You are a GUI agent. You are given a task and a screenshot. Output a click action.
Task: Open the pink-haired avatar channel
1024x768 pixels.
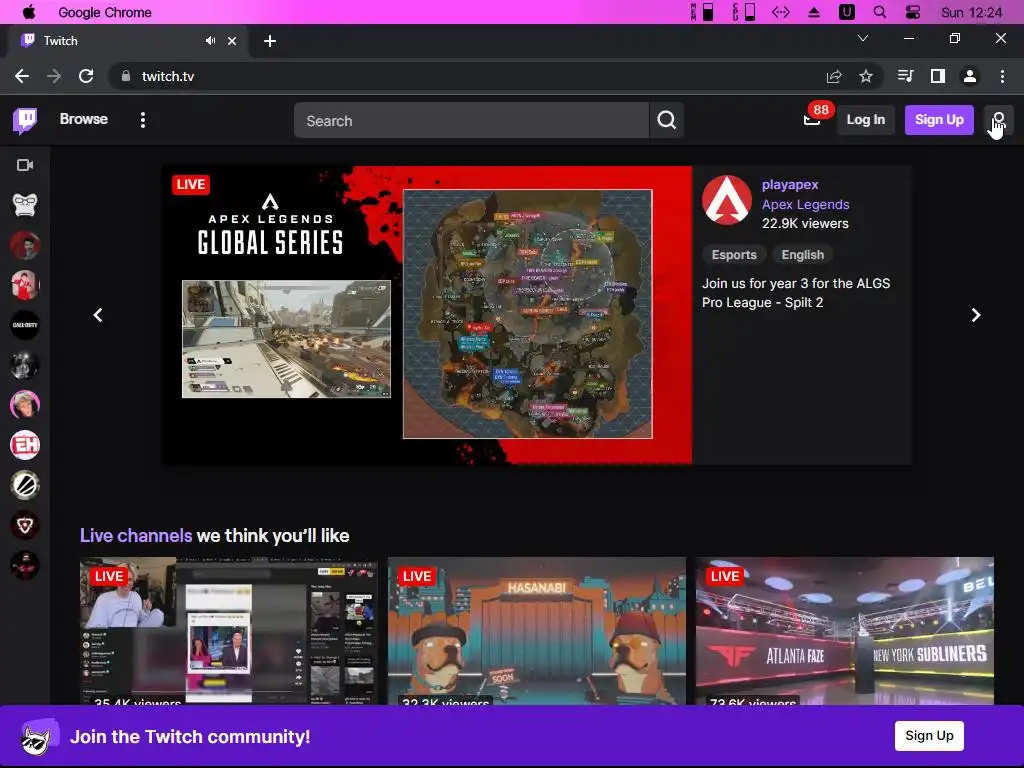25,405
